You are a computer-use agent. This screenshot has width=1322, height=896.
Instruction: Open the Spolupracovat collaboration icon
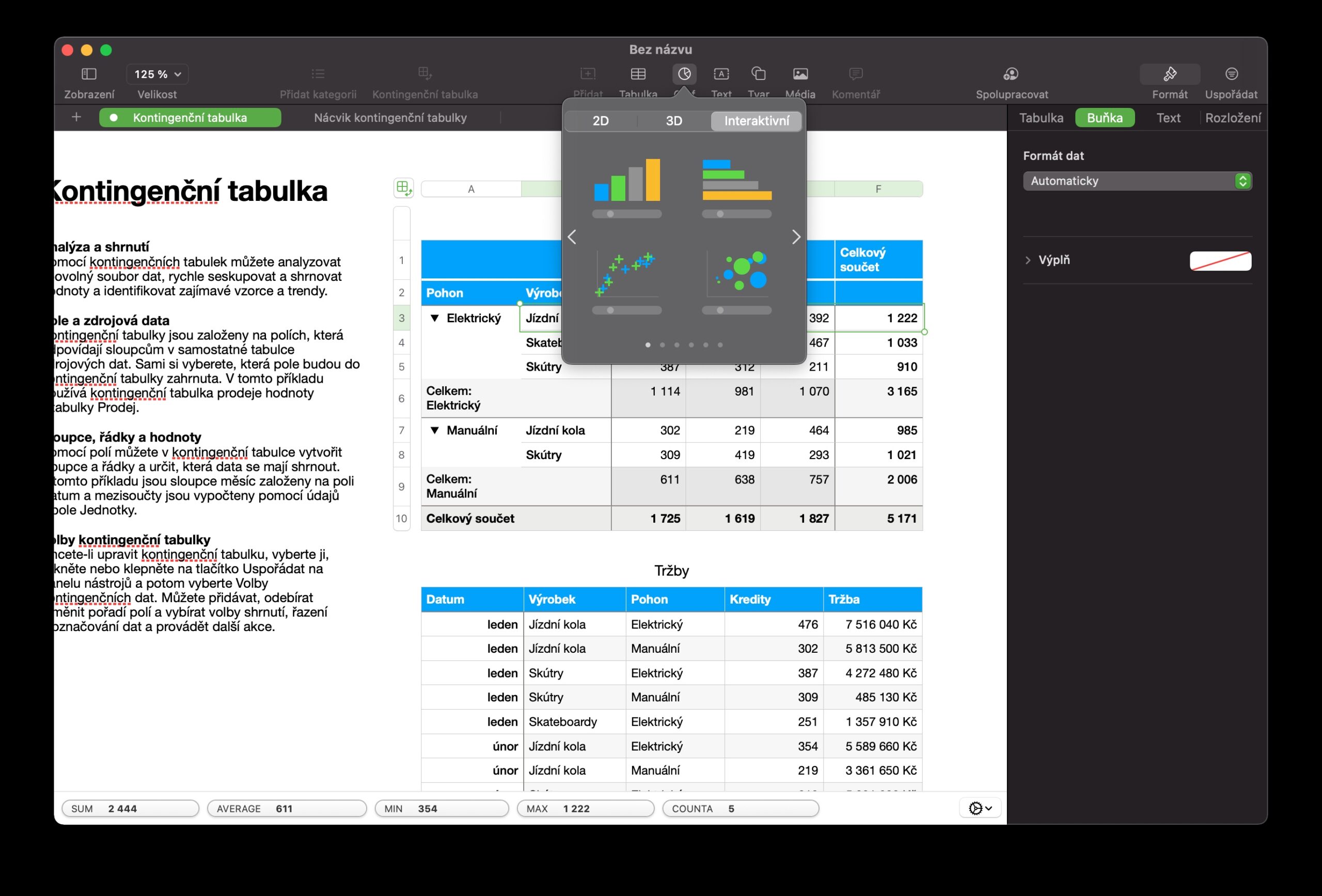[x=1011, y=74]
